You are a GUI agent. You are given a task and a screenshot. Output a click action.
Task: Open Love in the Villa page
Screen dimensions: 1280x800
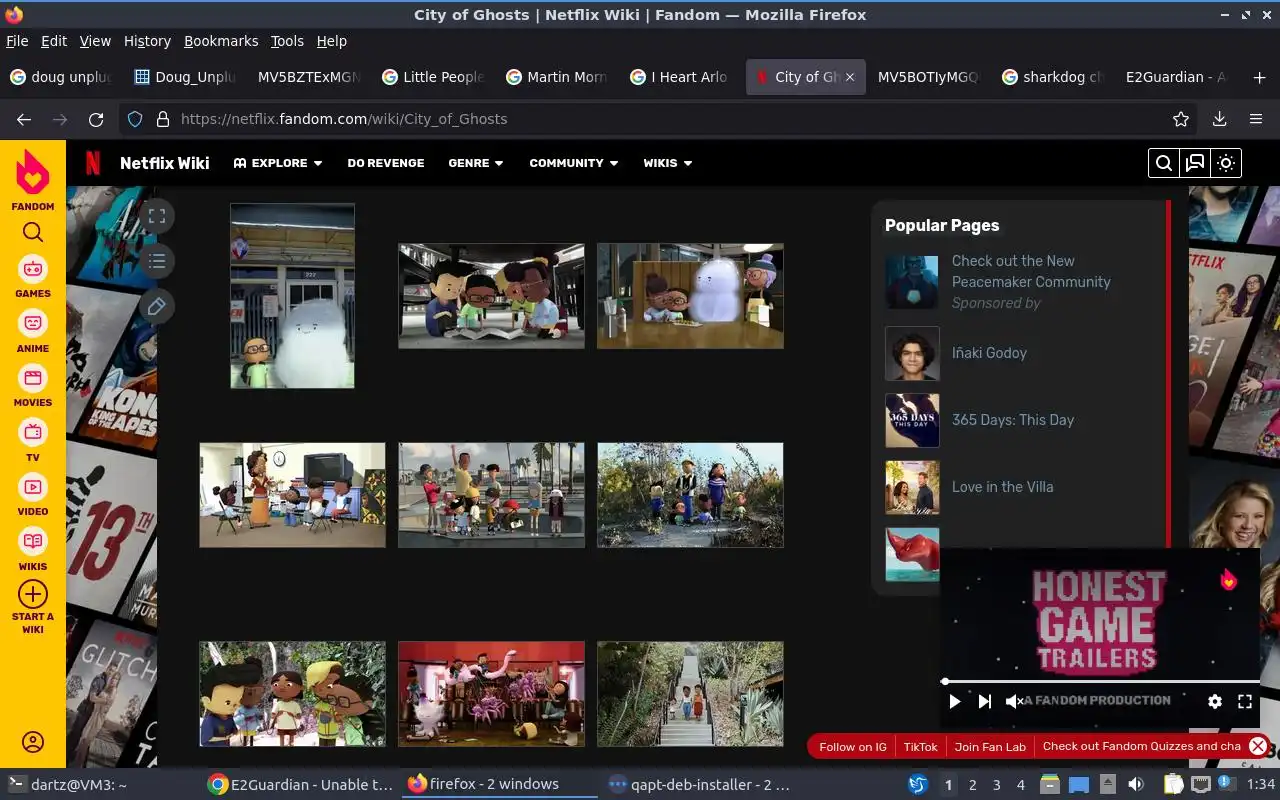(1002, 487)
